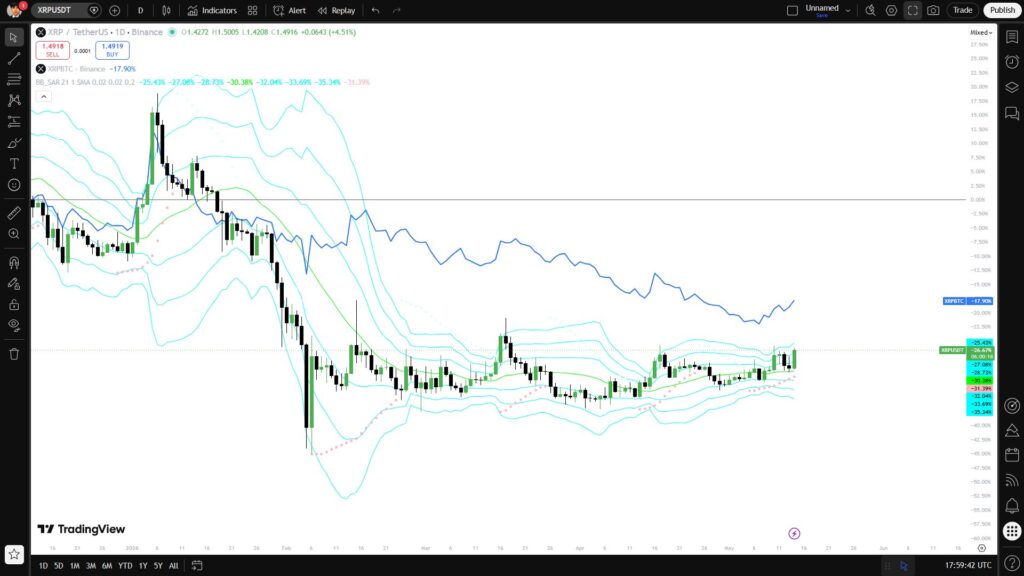Open the Indicators menu button
Image resolution: width=1024 pixels, height=576 pixels.
(212, 10)
